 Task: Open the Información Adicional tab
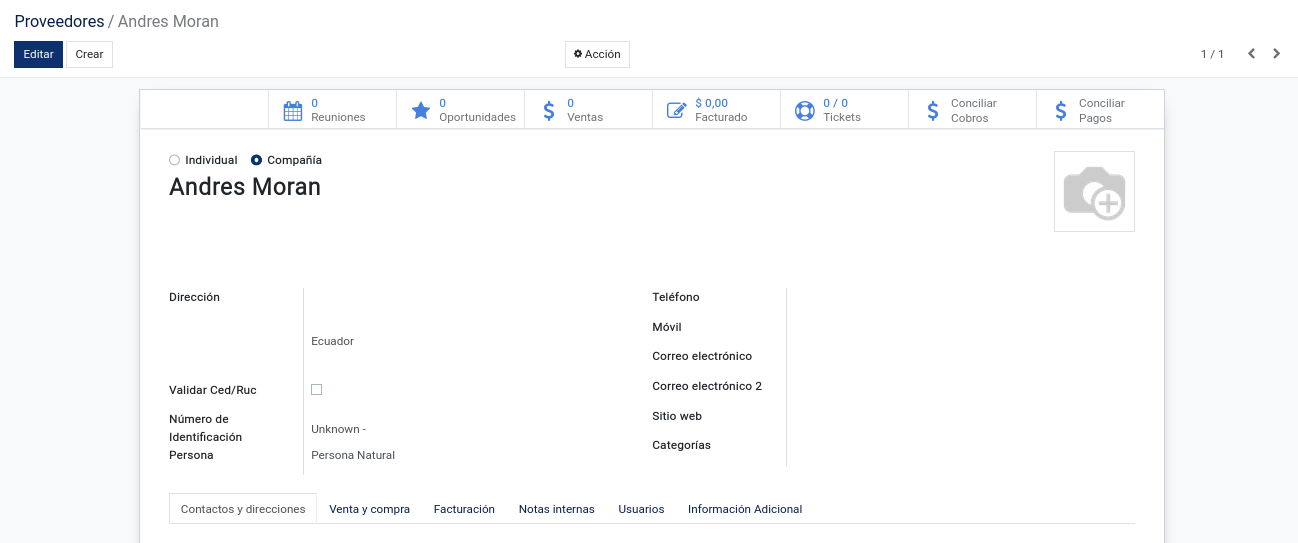[745, 509]
